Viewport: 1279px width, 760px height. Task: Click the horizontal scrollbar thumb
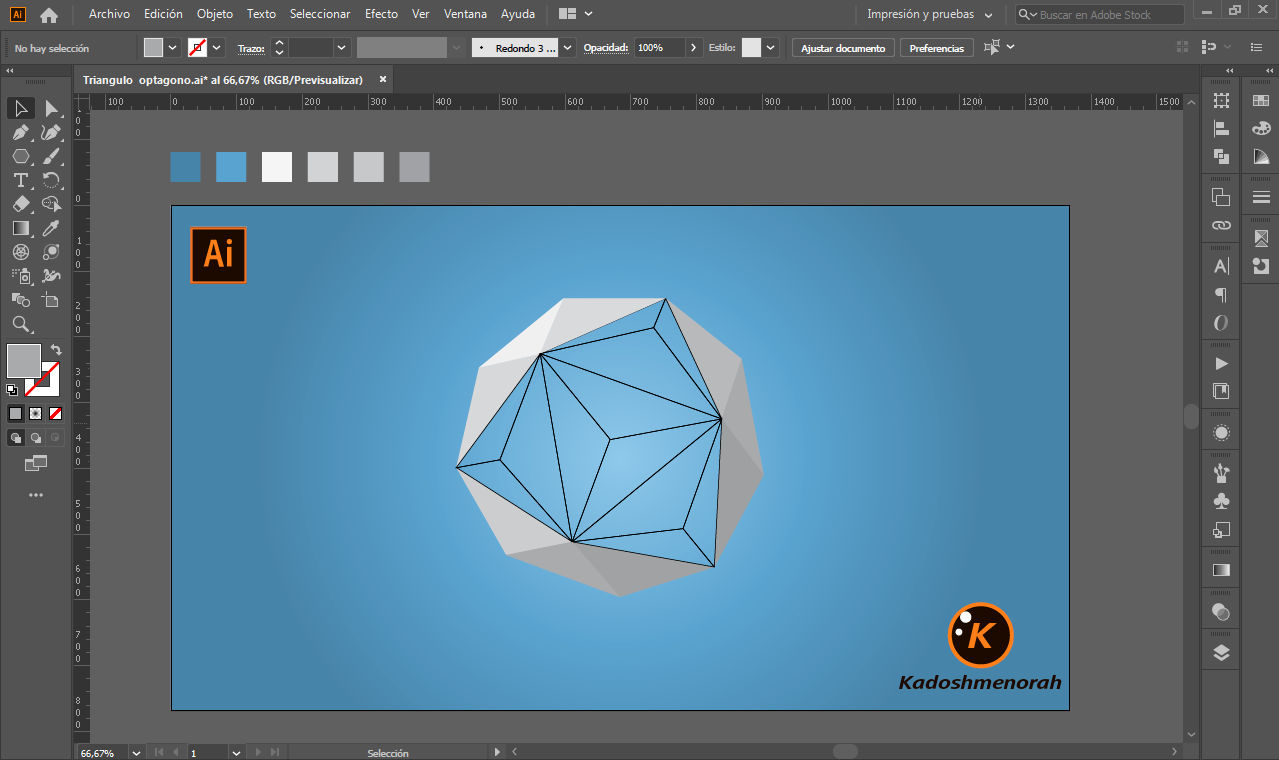(x=845, y=752)
